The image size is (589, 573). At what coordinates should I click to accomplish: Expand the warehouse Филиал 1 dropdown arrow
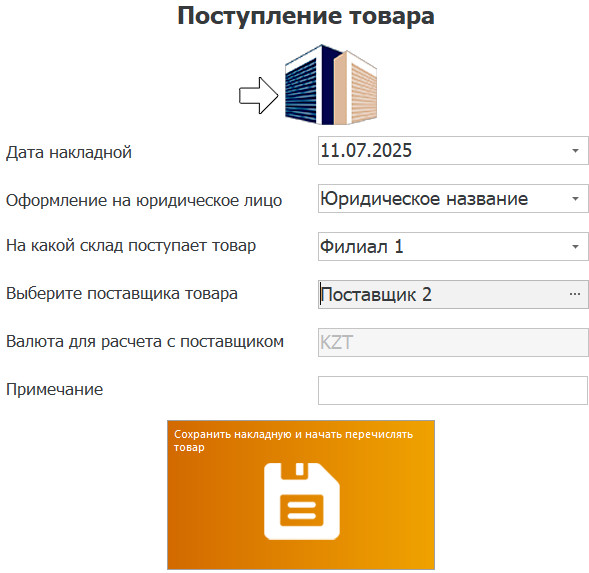coord(575,246)
